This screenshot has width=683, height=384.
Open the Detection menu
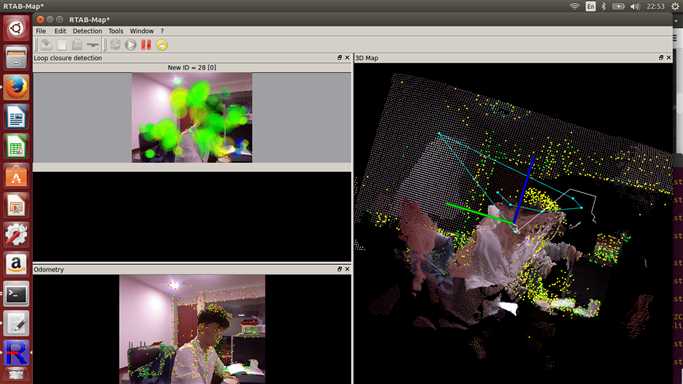87,31
